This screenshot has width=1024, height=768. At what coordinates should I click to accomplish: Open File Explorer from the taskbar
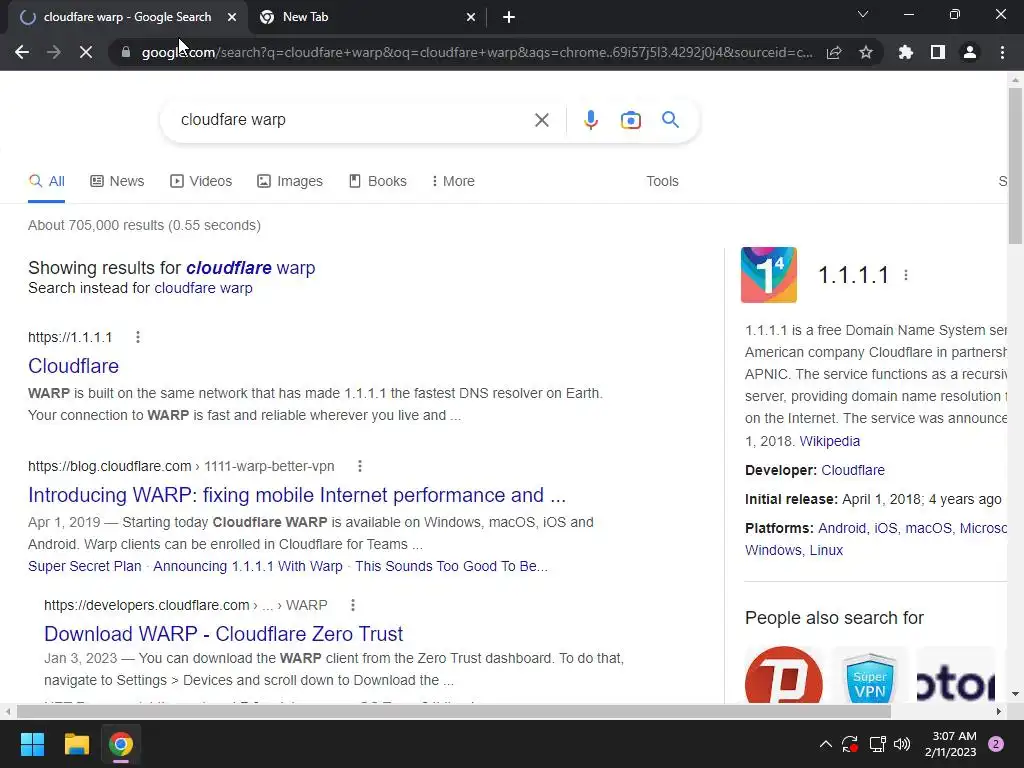click(76, 744)
